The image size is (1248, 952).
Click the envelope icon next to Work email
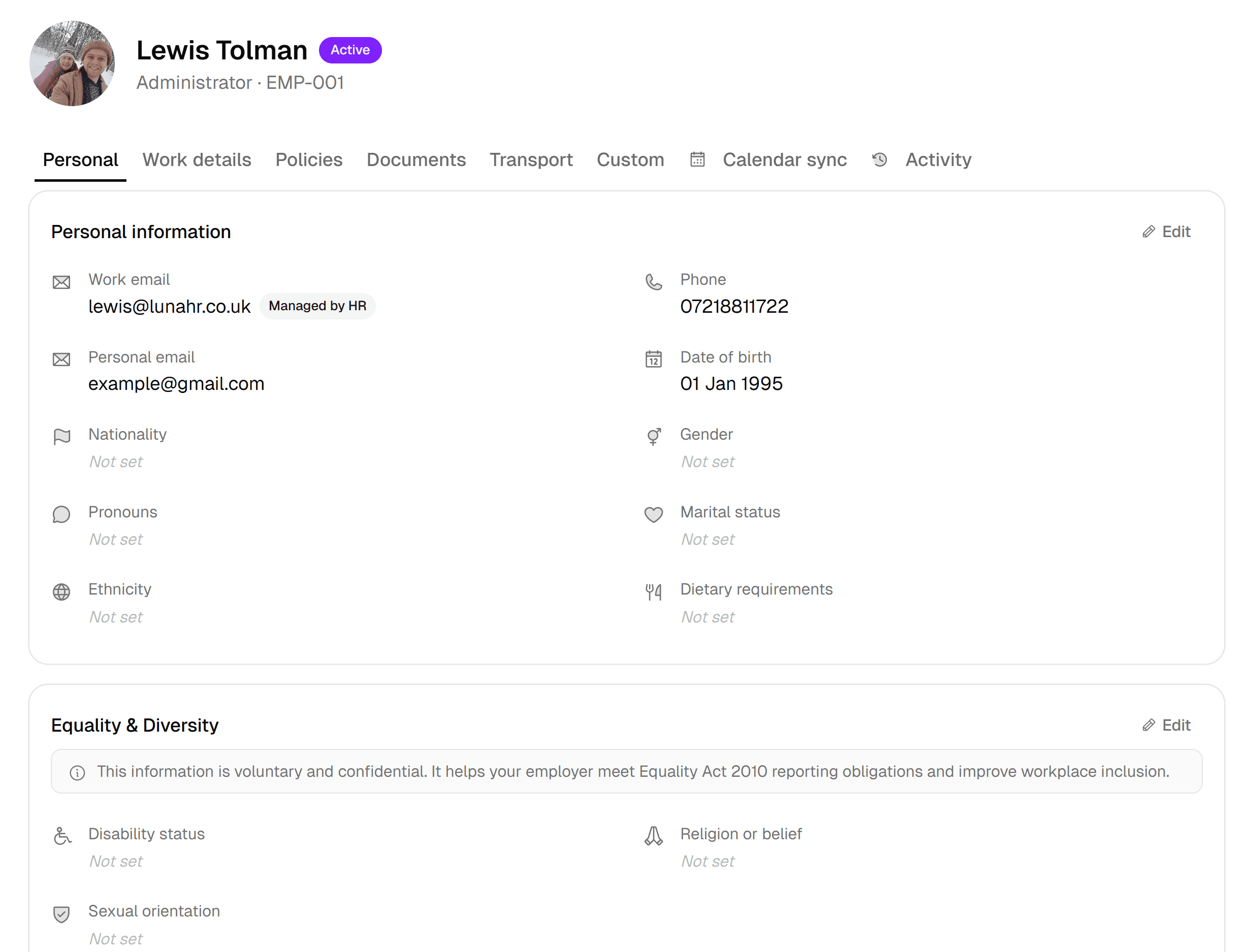pos(61,282)
